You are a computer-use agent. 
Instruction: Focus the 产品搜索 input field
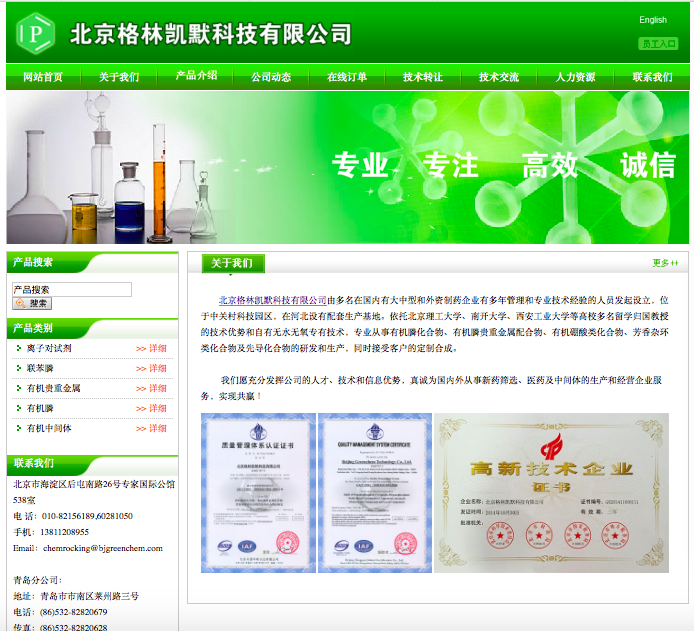tap(72, 289)
